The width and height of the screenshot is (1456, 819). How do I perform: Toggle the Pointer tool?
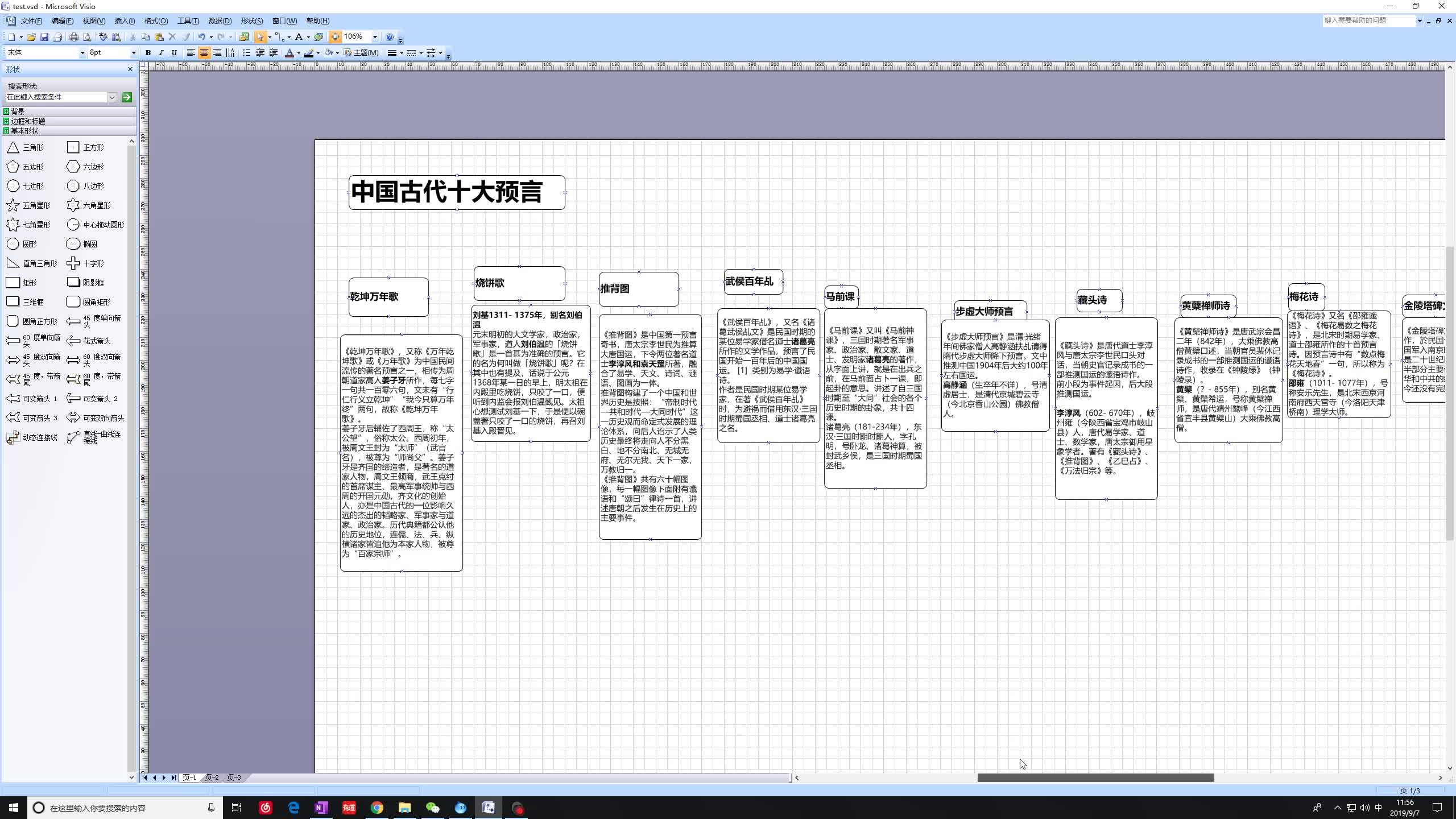tap(260, 37)
